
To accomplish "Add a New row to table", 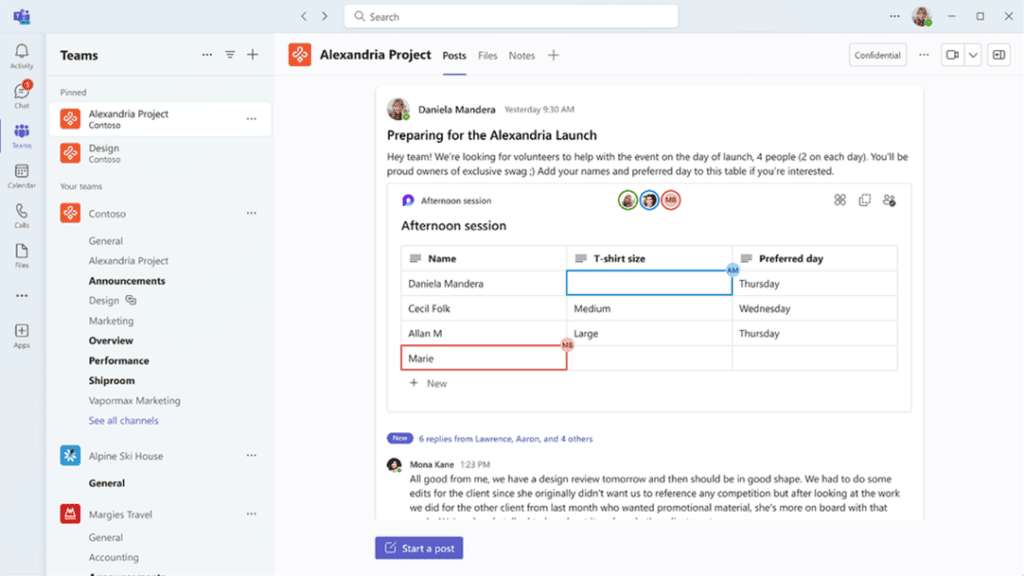I will 428,383.
